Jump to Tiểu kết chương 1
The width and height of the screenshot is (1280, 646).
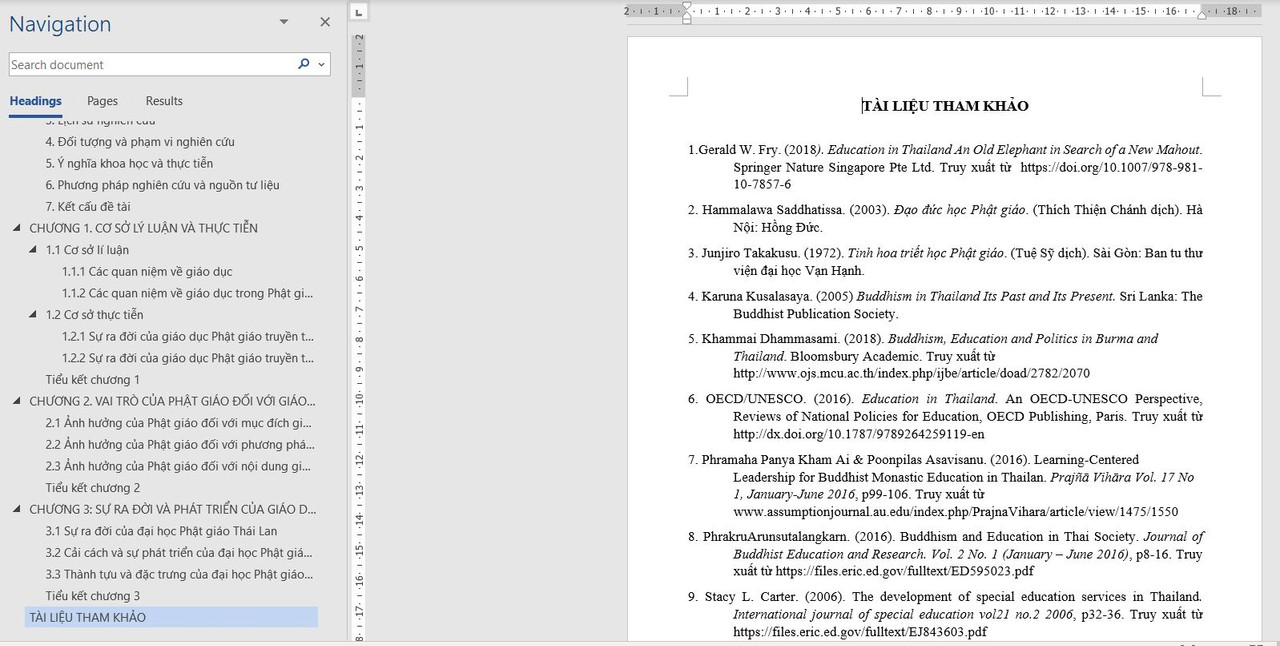(x=92, y=380)
